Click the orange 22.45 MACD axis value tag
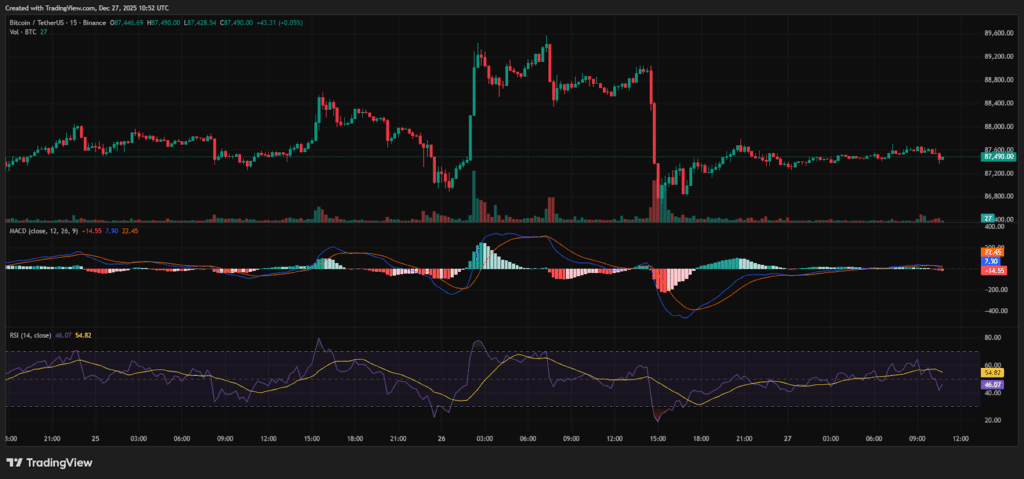Image resolution: width=1024 pixels, height=479 pixels. click(993, 252)
